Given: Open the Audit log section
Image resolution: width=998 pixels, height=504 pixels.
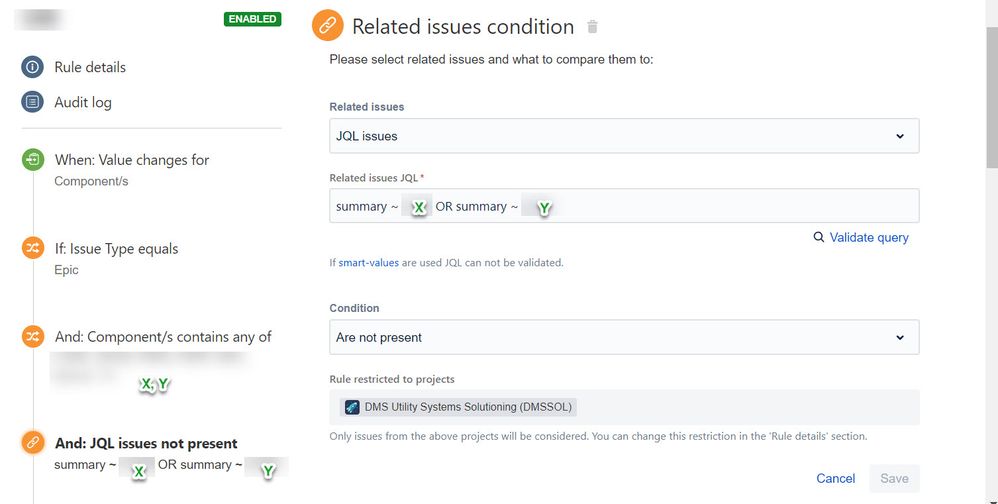Looking at the screenshot, I should [x=83, y=102].
